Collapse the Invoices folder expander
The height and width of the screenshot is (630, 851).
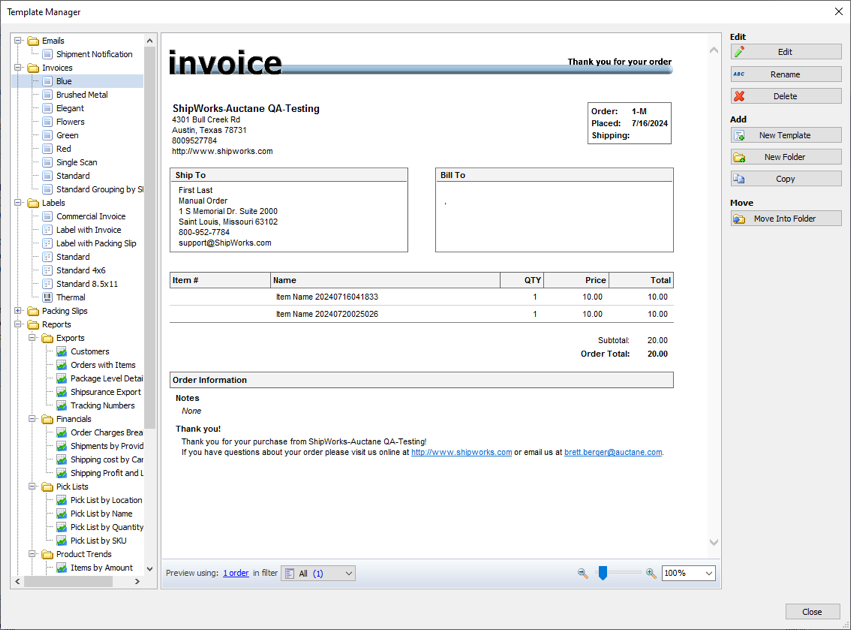18,68
